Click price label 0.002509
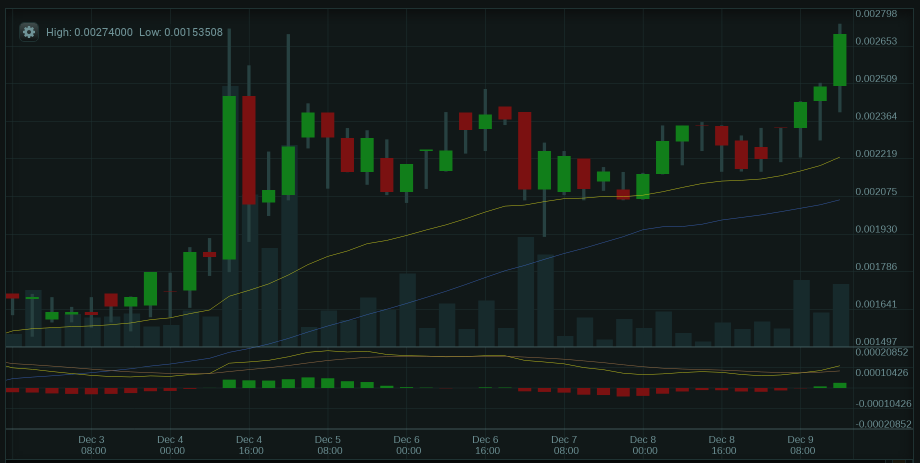This screenshot has height=463, width=920. (876, 79)
